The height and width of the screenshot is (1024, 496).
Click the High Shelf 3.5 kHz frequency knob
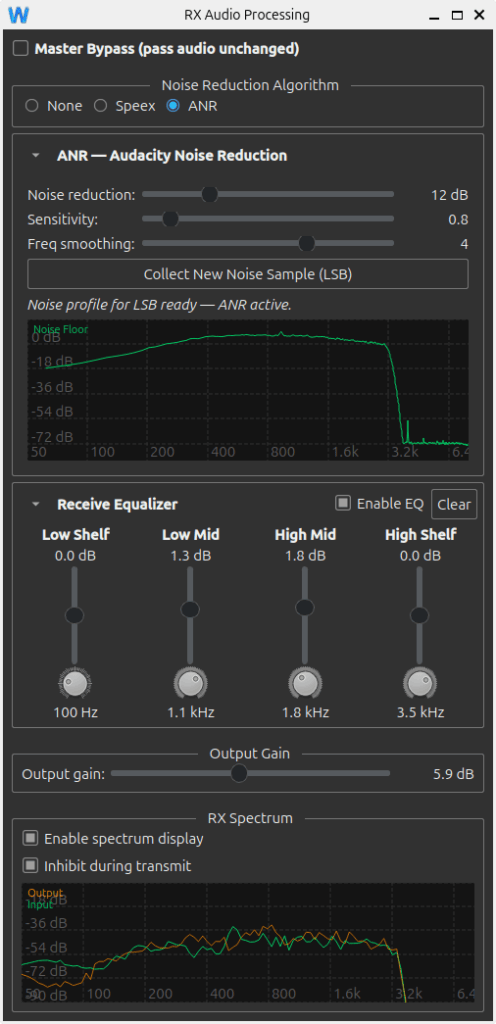pos(420,683)
